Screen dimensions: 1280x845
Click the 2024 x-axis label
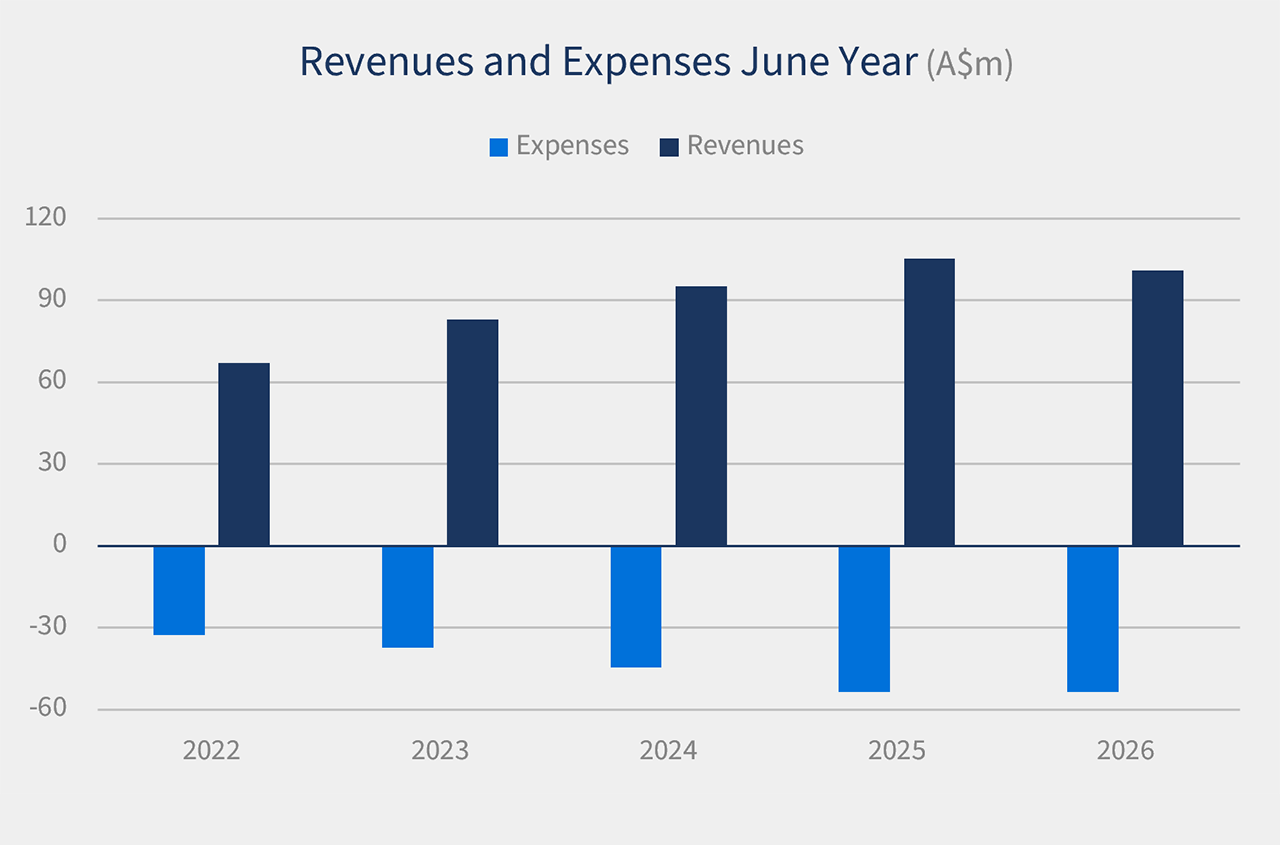click(x=668, y=750)
